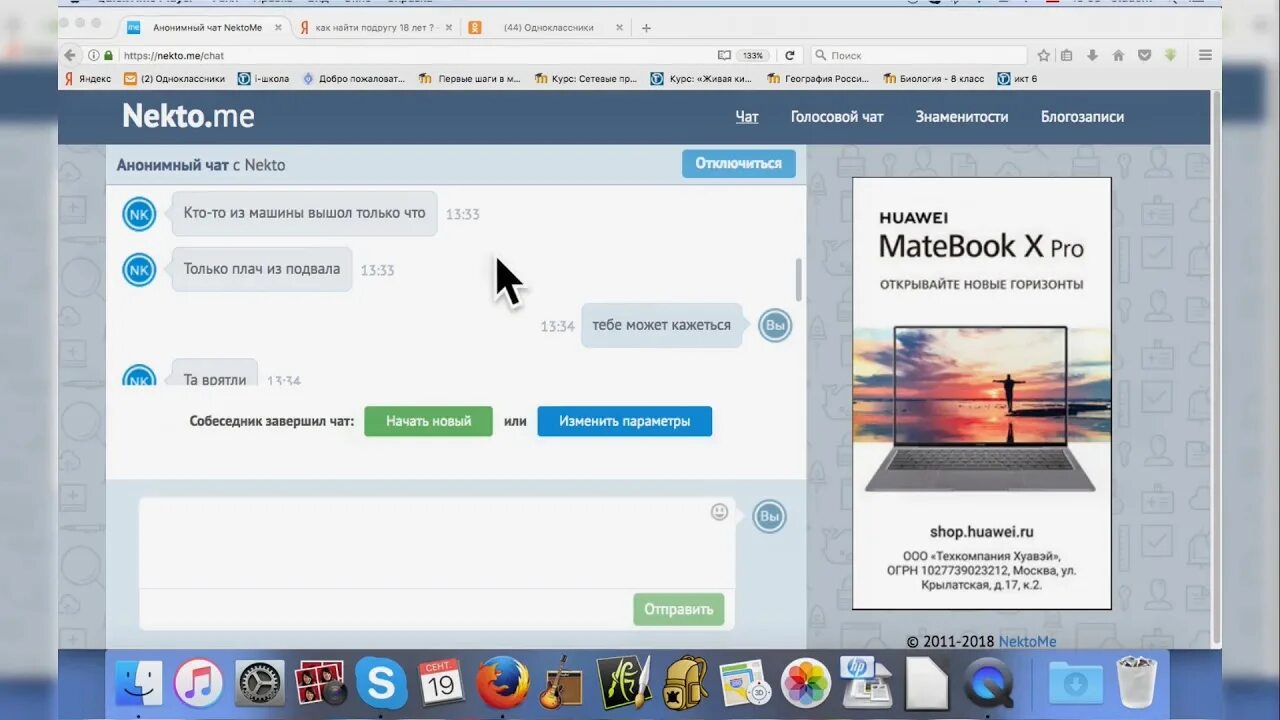This screenshot has height=720, width=1280.
Task: Reset the 133% zoom level indicator
Action: click(x=753, y=55)
